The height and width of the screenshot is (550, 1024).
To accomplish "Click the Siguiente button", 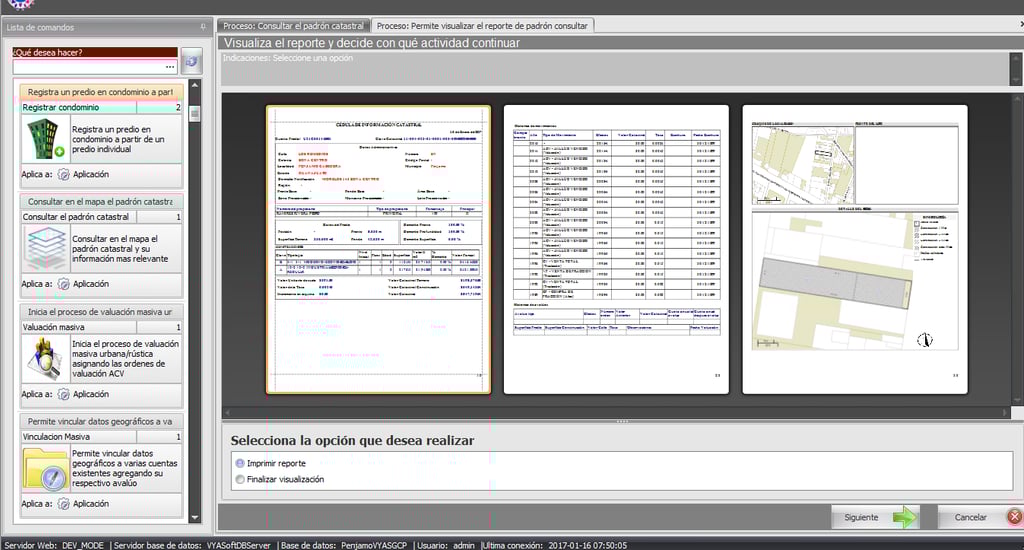I will (x=876, y=517).
